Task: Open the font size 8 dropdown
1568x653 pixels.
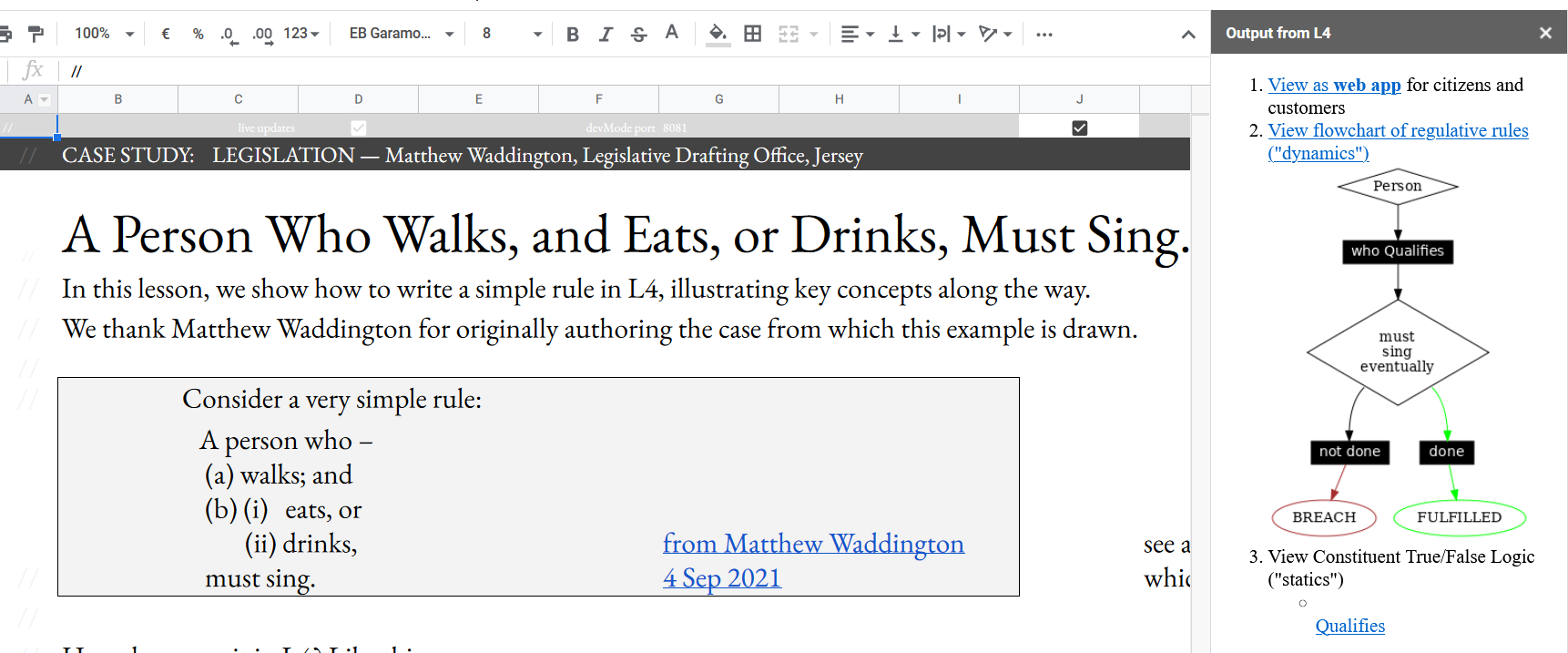Action: pos(512,34)
